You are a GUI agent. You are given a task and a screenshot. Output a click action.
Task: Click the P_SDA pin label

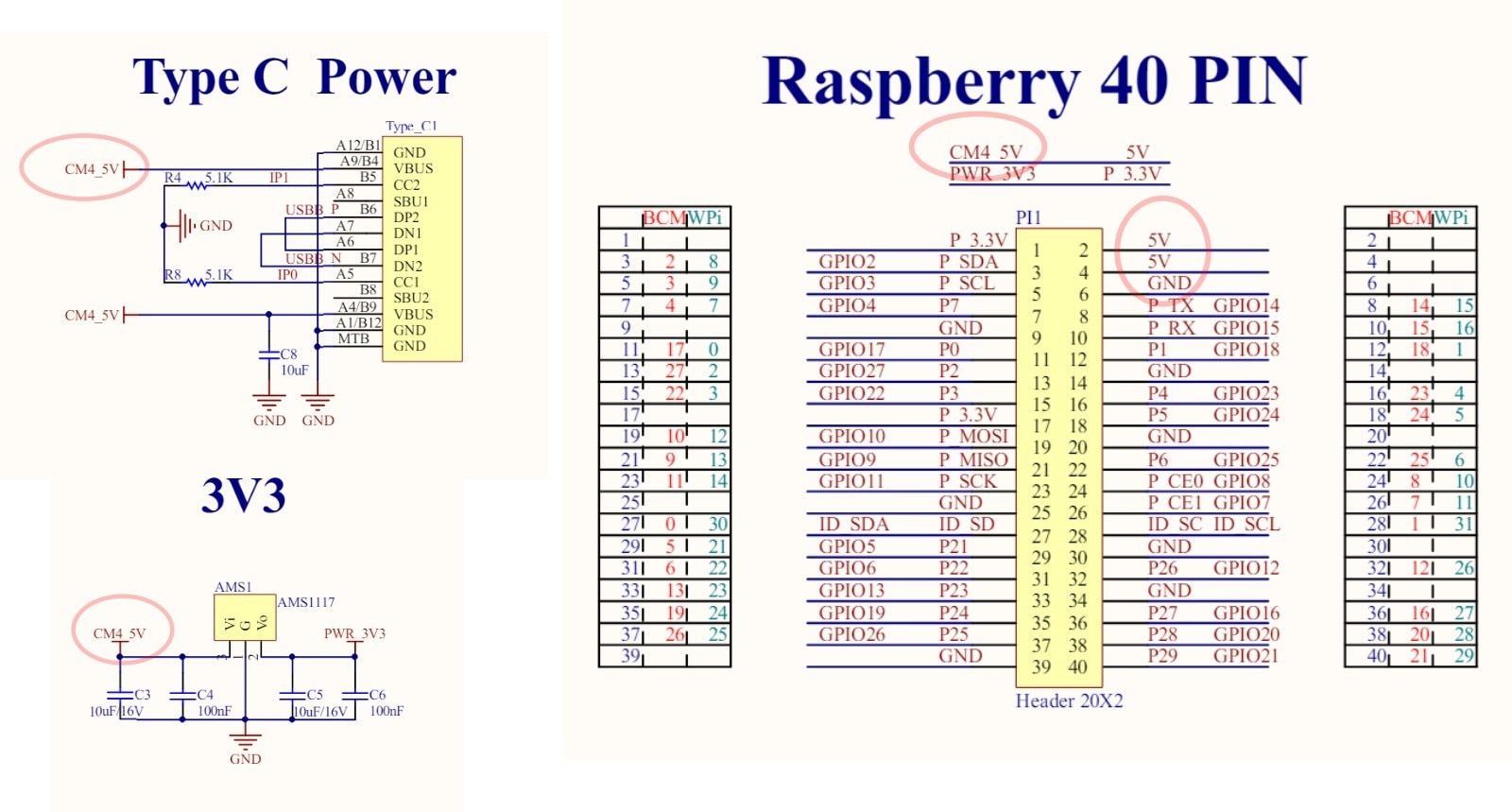[968, 262]
